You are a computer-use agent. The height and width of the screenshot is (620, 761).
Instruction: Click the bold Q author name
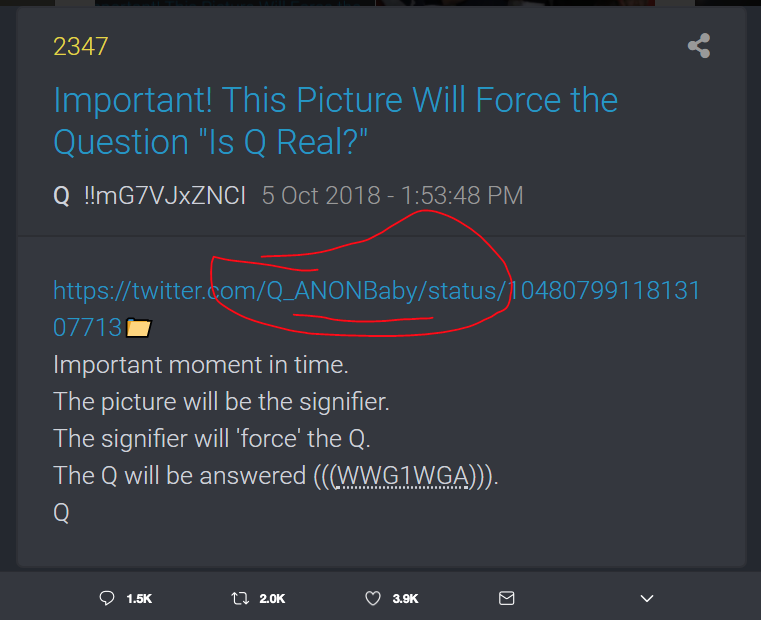pyautogui.click(x=61, y=197)
